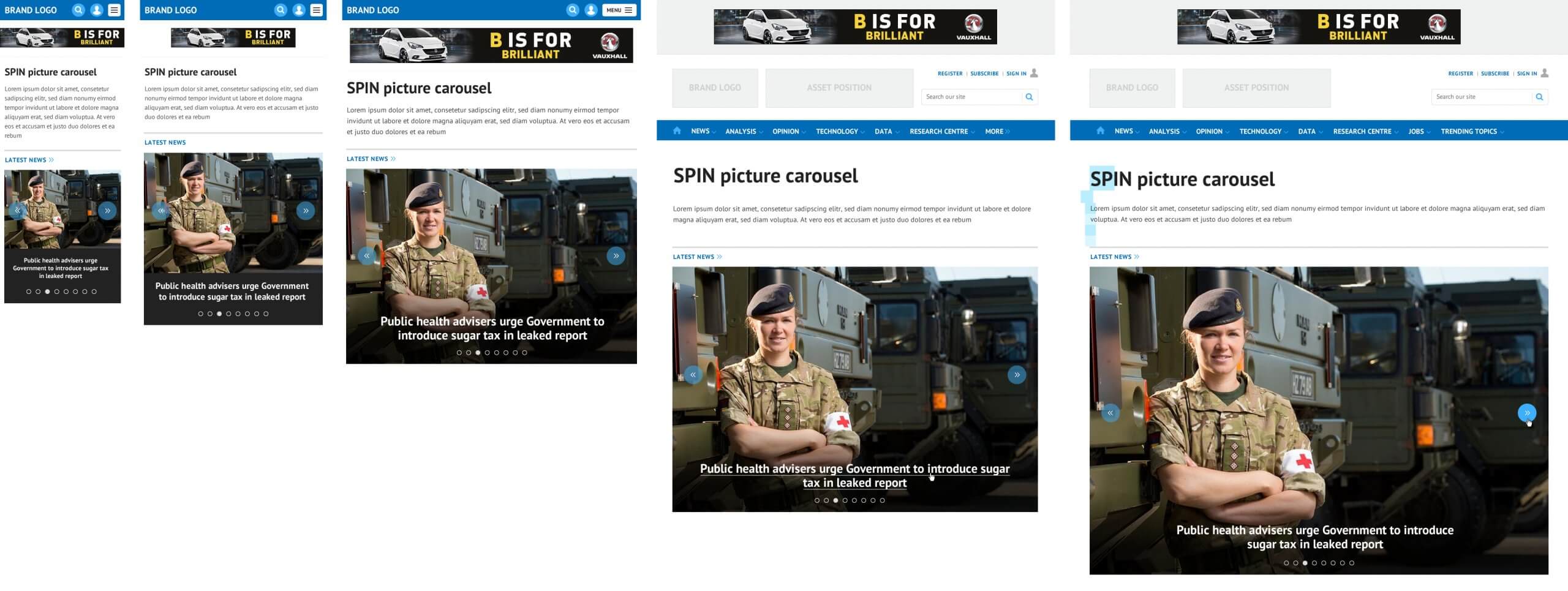Open the MORE overflow menu in the navbar

997,131
